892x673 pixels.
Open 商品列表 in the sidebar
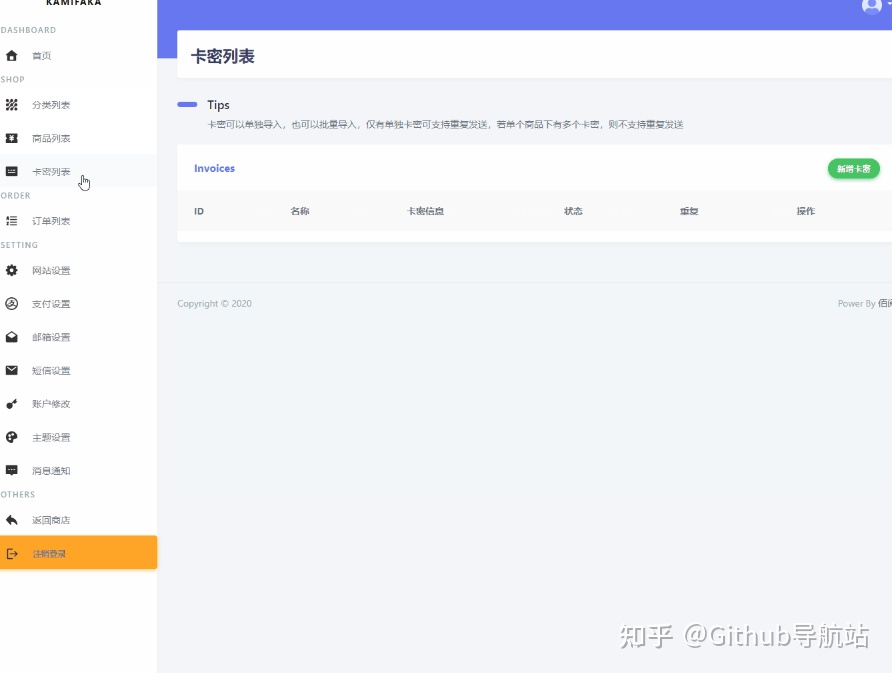[x=79, y=138]
